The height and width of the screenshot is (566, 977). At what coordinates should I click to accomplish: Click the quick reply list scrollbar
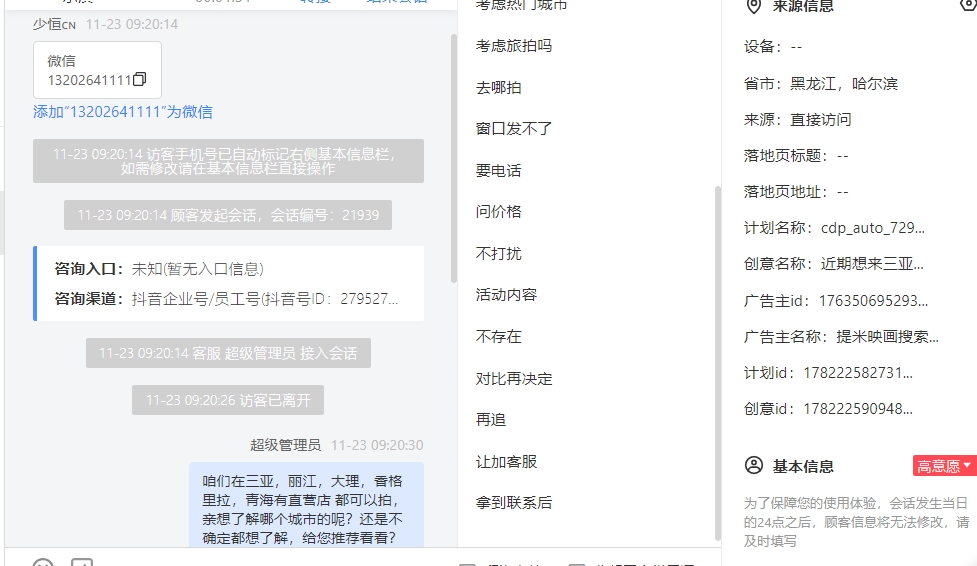(x=718, y=363)
